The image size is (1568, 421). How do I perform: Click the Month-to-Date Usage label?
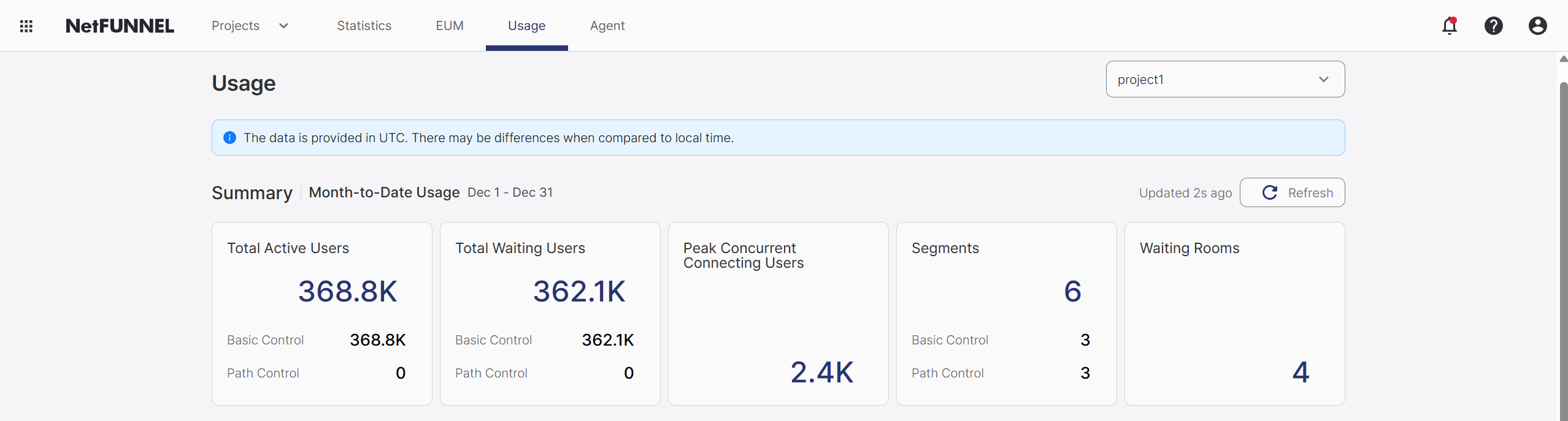[384, 192]
